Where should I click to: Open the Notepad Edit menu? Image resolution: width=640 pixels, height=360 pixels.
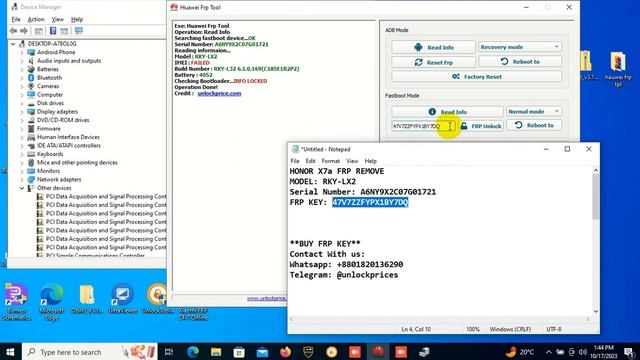(x=310, y=161)
